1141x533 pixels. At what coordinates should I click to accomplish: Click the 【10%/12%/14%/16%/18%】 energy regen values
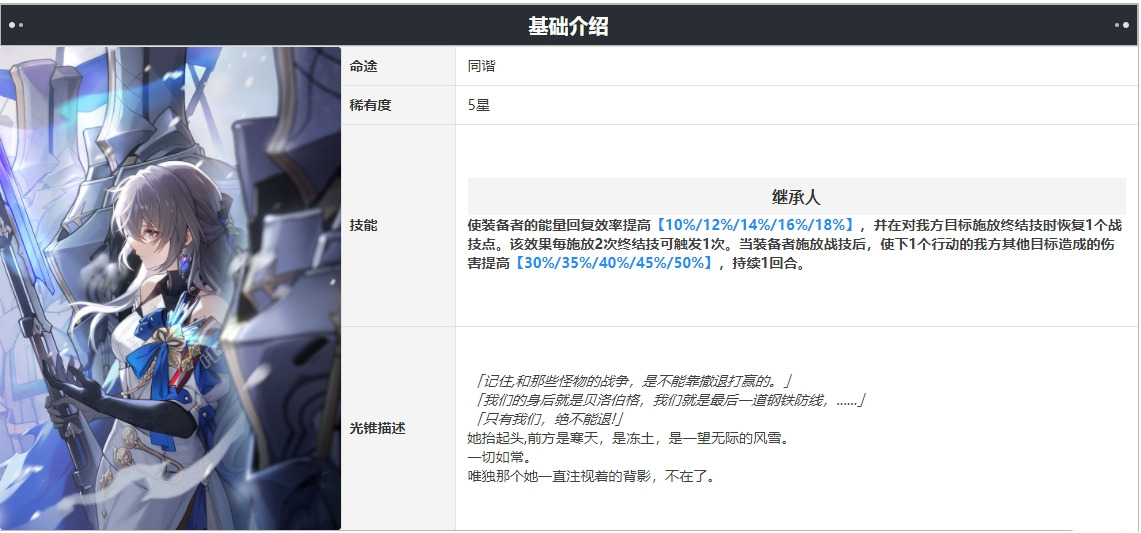click(x=756, y=224)
